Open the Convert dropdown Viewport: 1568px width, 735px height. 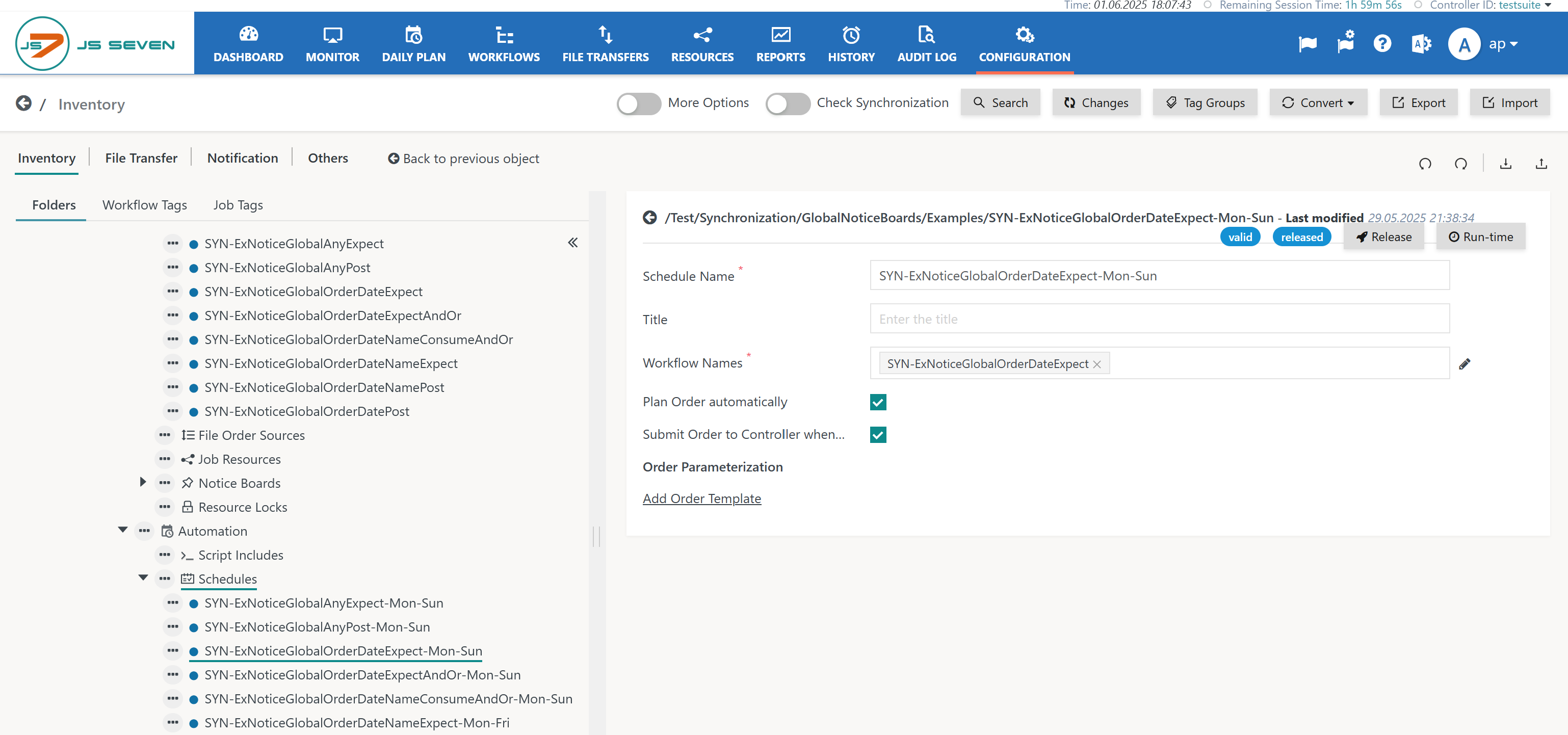(1317, 103)
